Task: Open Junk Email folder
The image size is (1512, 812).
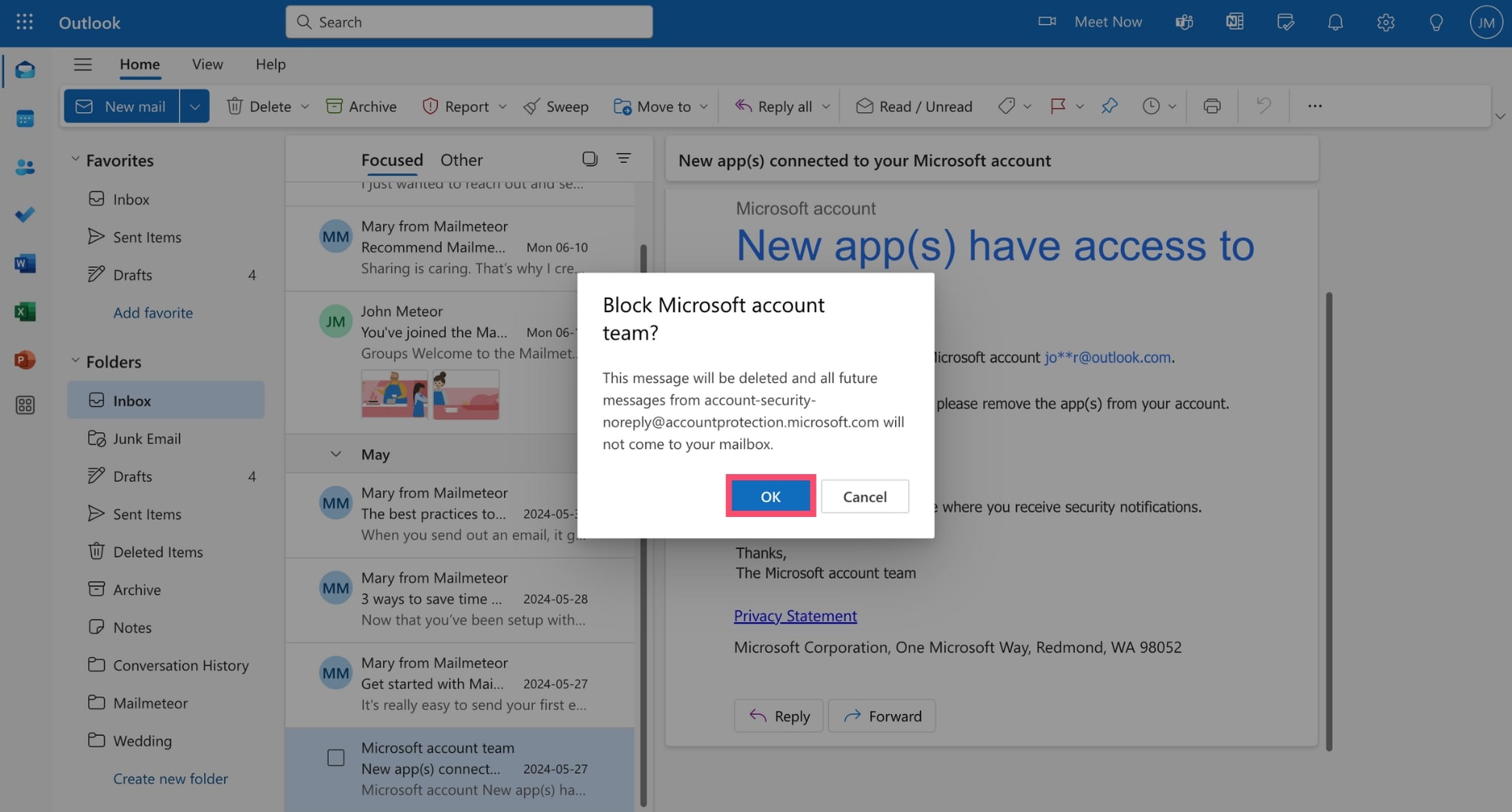Action: click(x=165, y=438)
